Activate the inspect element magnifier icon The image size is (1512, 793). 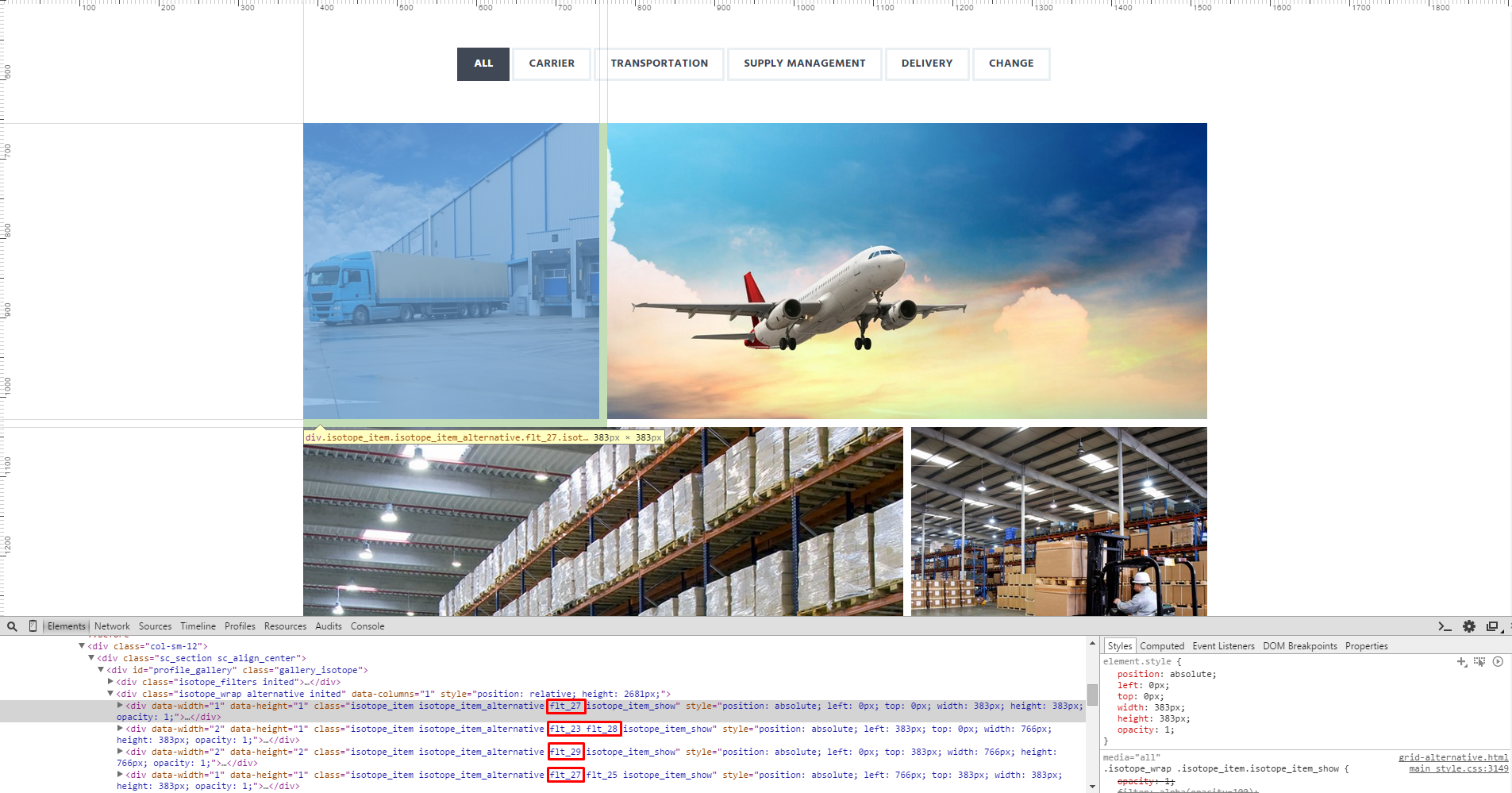tap(12, 626)
